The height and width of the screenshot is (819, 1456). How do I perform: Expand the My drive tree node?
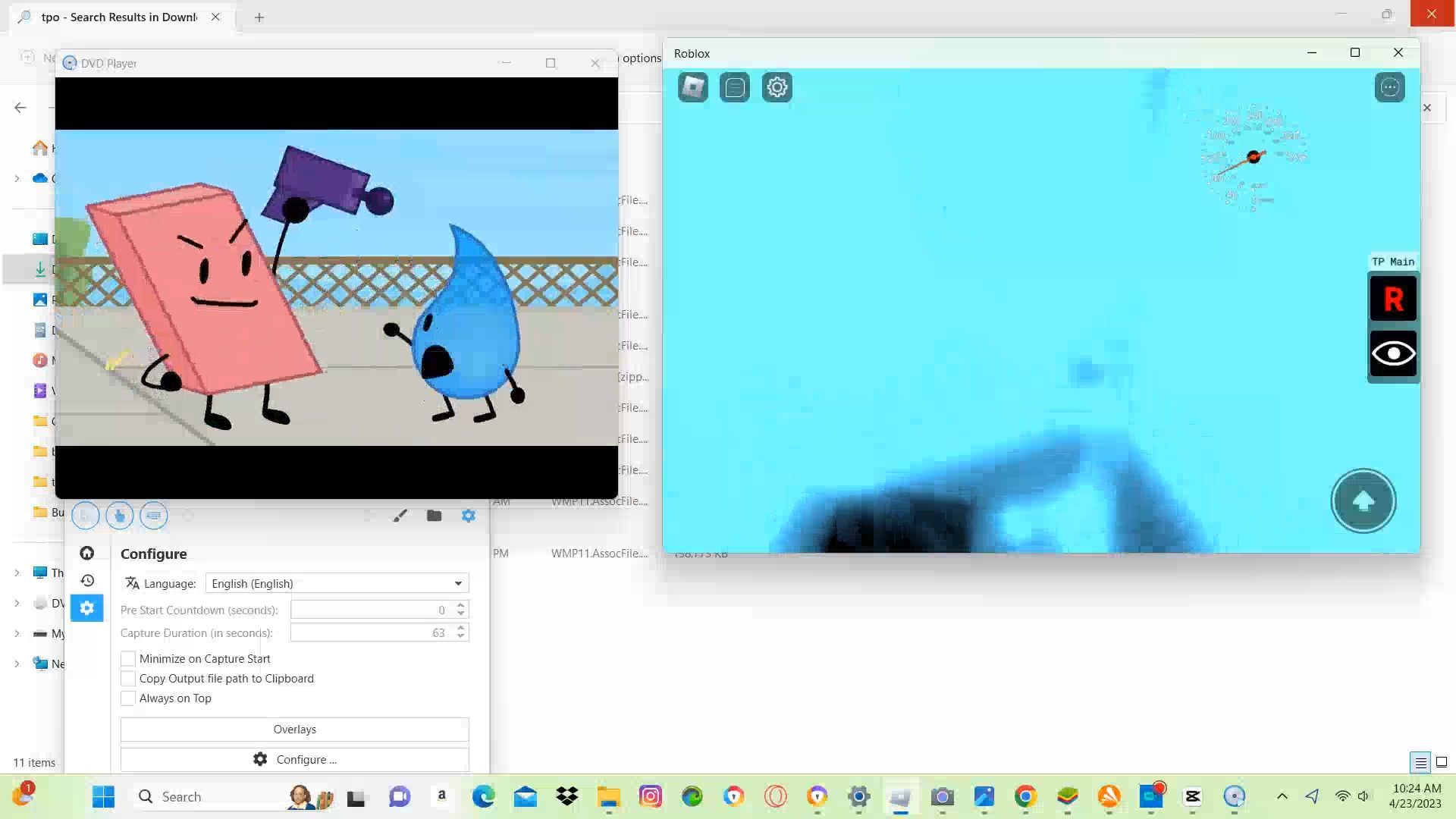pyautogui.click(x=17, y=633)
